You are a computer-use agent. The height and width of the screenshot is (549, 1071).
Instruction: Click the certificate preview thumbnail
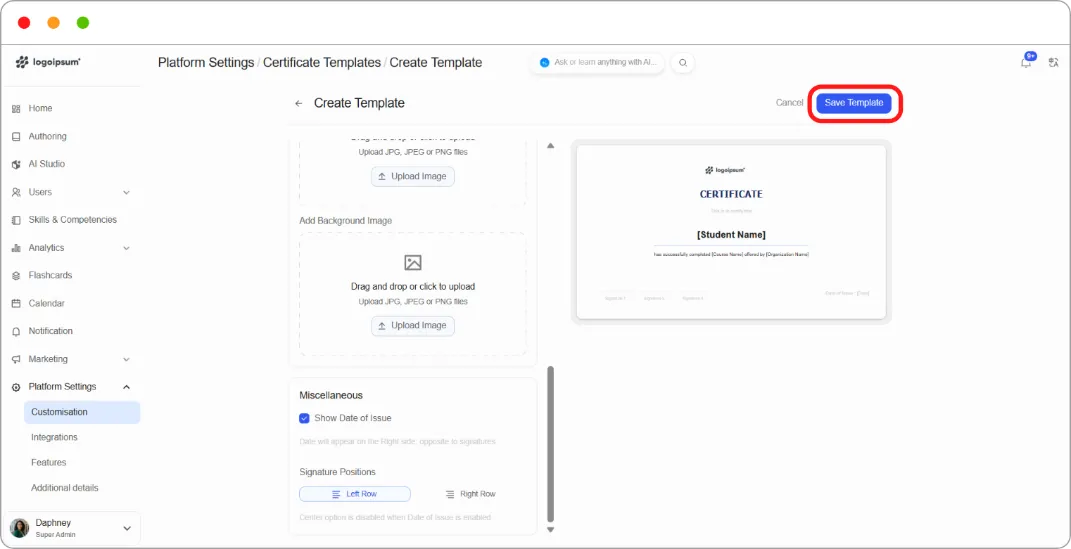tap(731, 232)
